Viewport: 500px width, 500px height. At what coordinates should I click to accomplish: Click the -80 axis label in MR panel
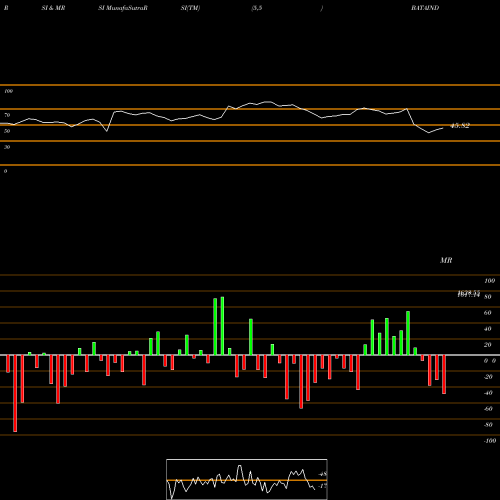[488, 425]
